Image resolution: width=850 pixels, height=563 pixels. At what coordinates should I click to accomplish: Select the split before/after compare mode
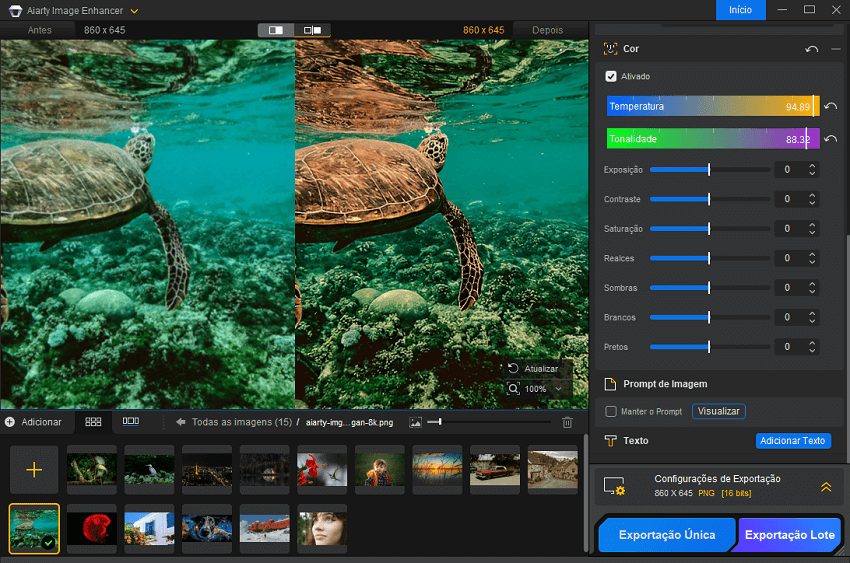[276, 30]
